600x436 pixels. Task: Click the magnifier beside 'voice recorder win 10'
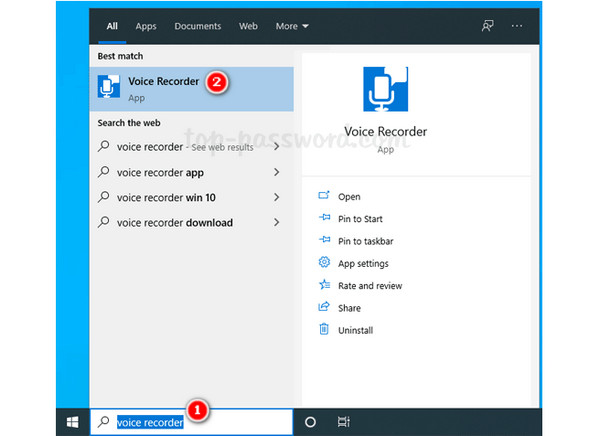(104, 197)
